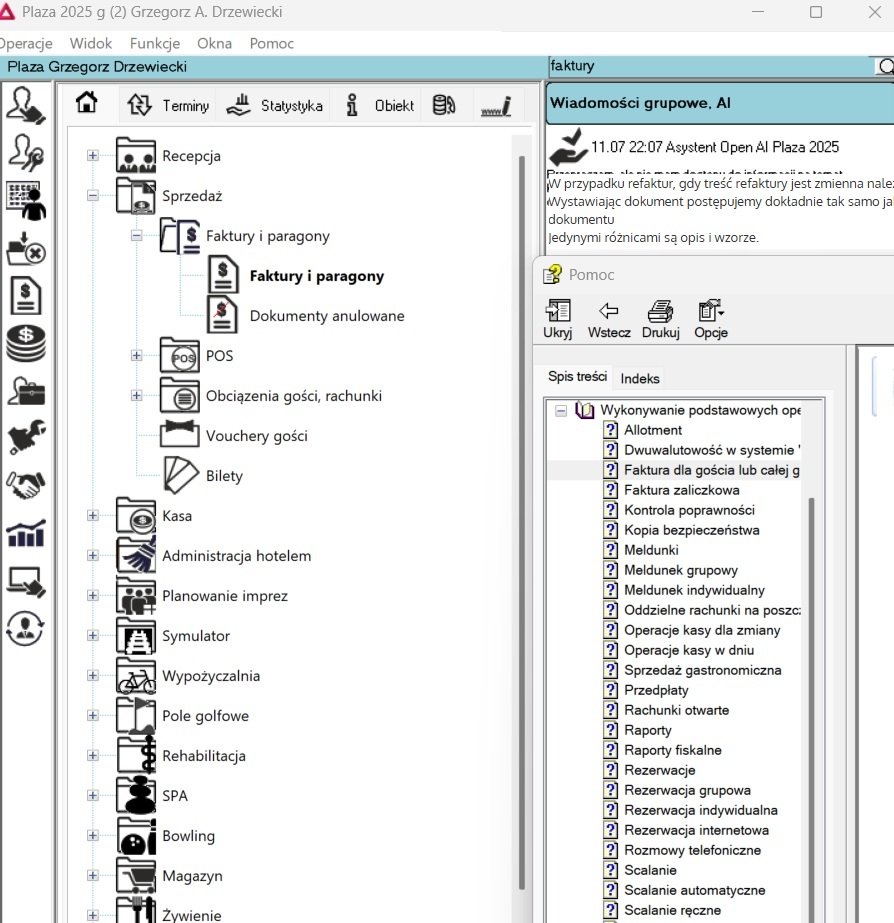Click the Home icon in toolbar
Screen dimensions: 894x923
[x=87, y=104]
